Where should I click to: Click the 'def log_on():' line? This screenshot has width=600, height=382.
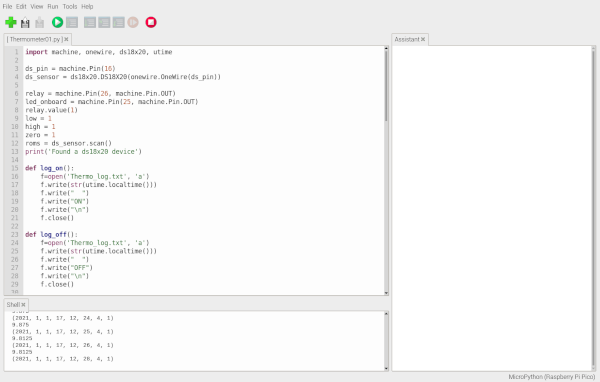pos(50,168)
